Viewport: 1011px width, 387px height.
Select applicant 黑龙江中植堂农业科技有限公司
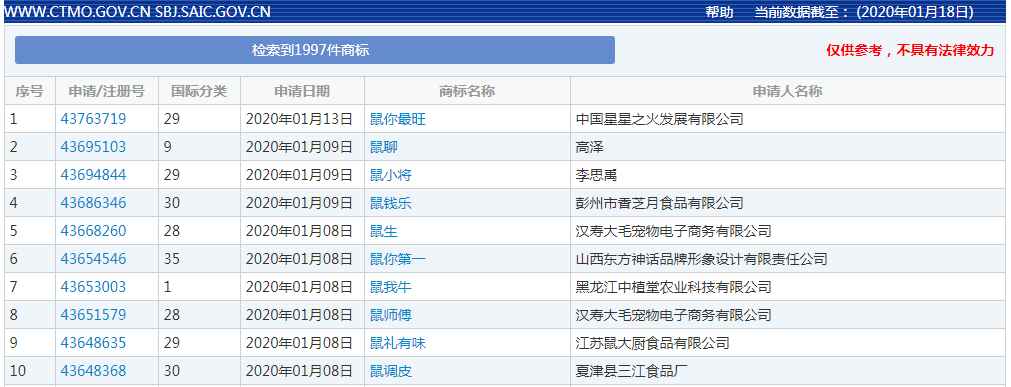673,287
